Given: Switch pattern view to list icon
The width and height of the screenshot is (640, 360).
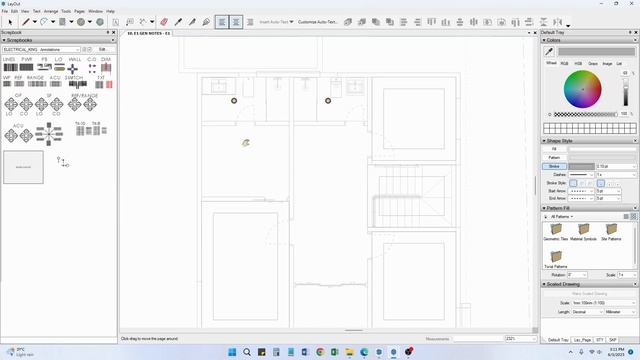Looking at the screenshot, I should coord(626,216).
